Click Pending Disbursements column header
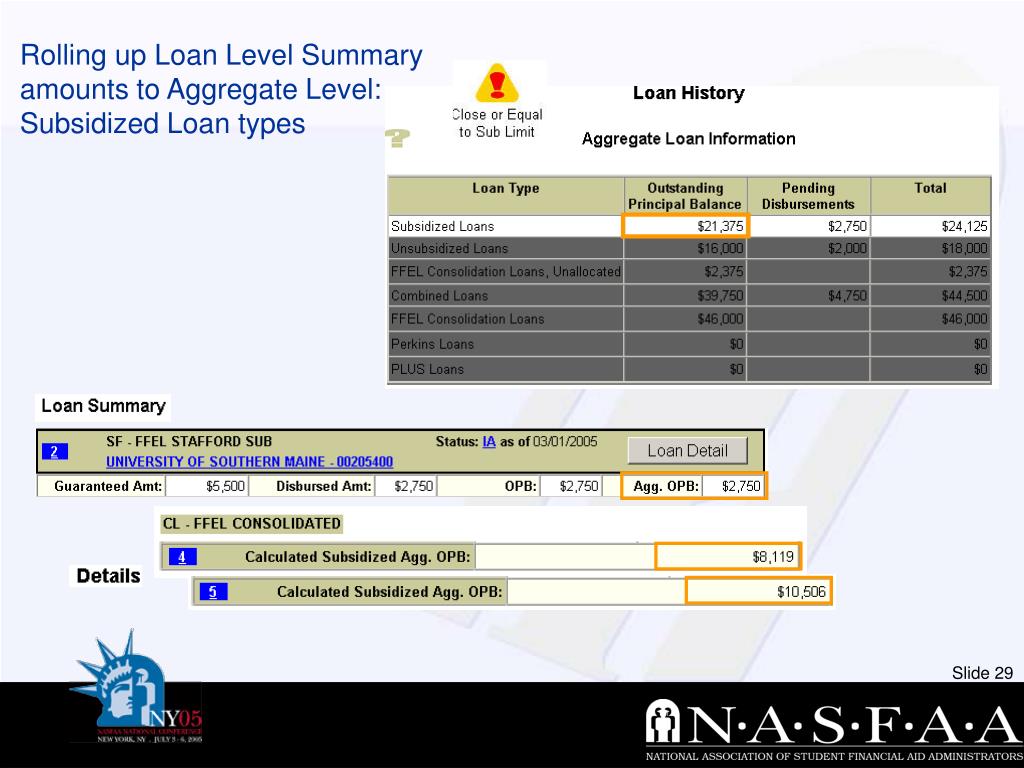Screen dimensions: 1024x768 coord(808,196)
